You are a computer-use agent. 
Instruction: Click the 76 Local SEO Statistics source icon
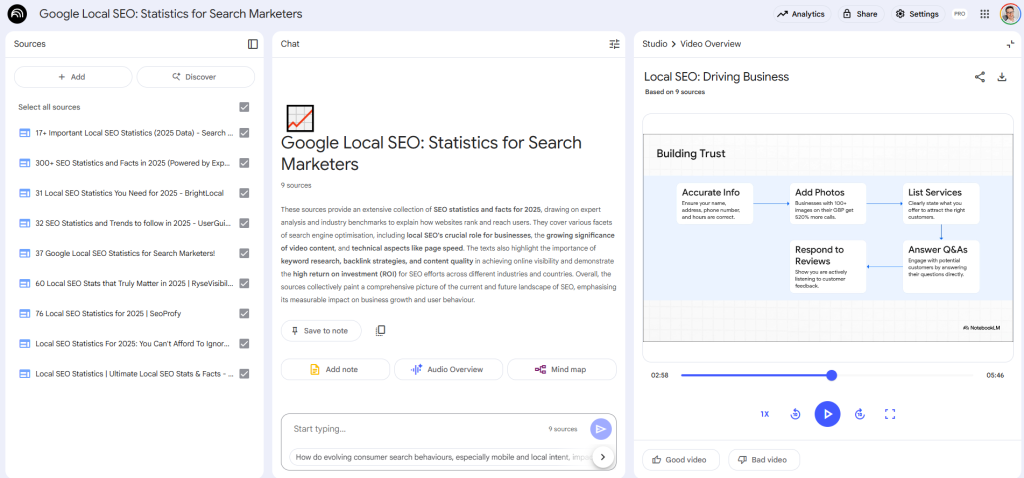tap(25, 313)
